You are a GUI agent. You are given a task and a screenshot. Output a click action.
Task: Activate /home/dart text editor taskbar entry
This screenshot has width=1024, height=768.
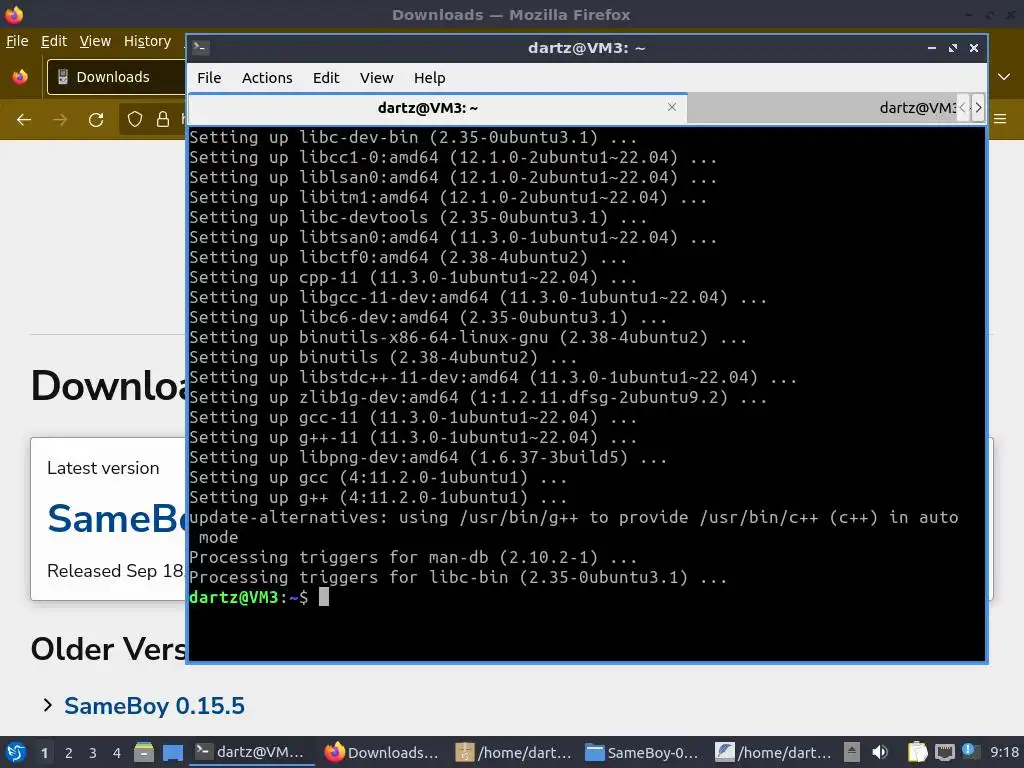(x=773, y=752)
